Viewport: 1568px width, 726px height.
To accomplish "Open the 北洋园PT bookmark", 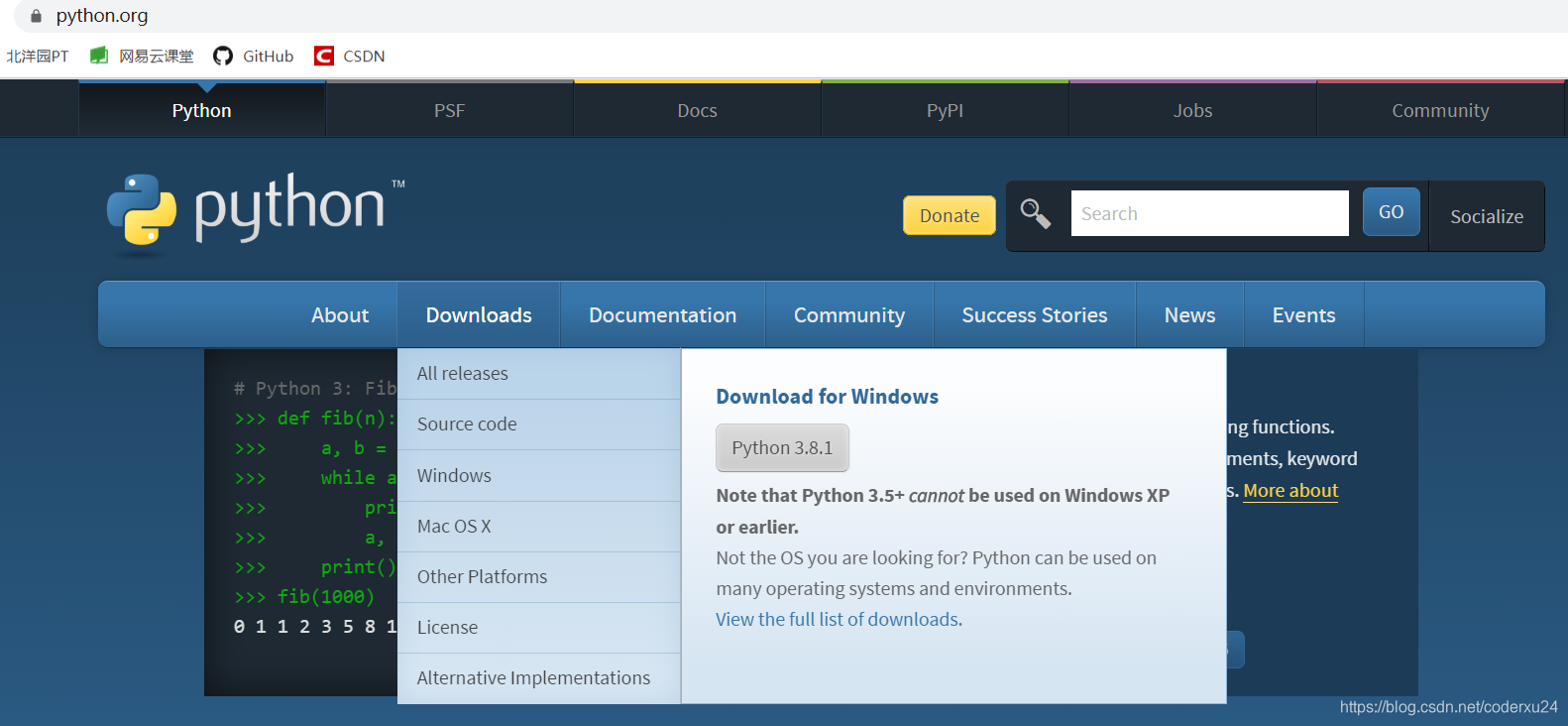I will point(38,56).
